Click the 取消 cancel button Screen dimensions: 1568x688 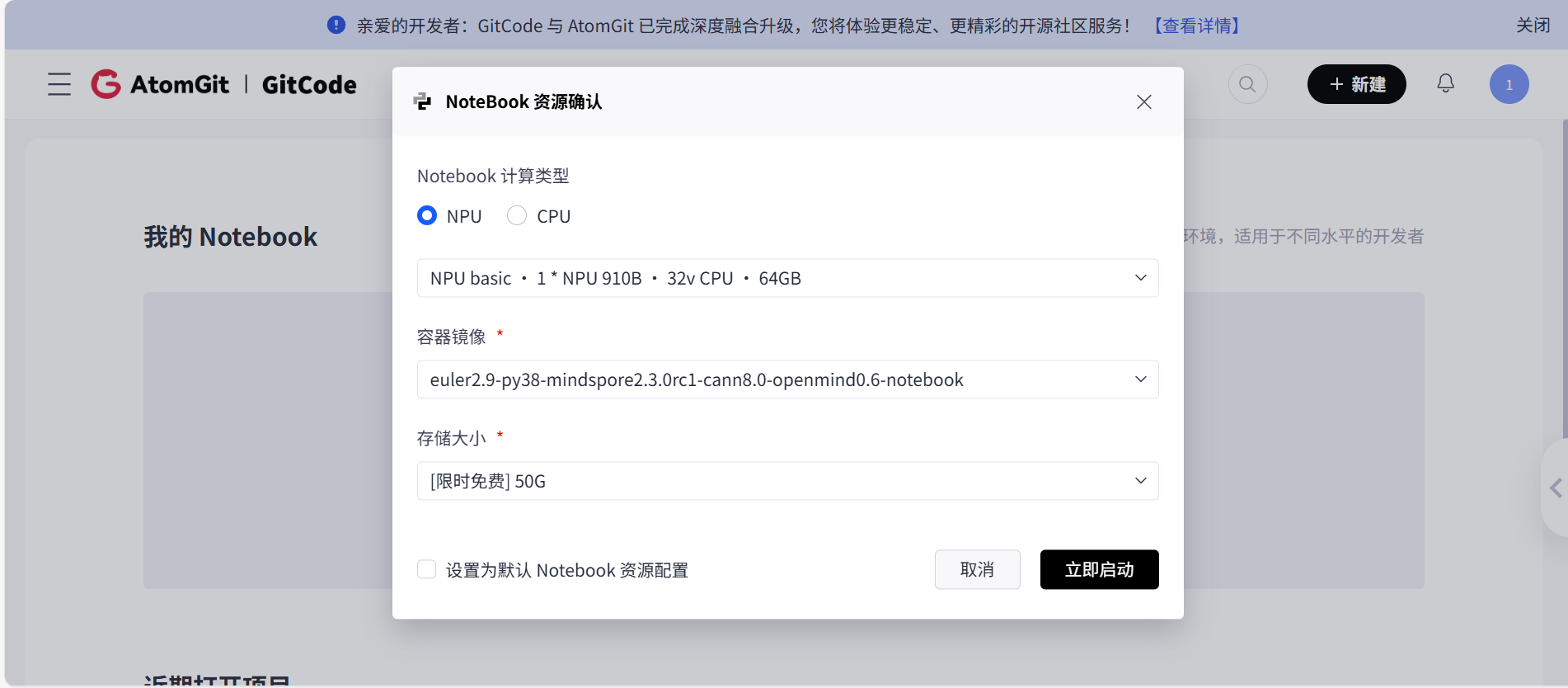tap(977, 569)
